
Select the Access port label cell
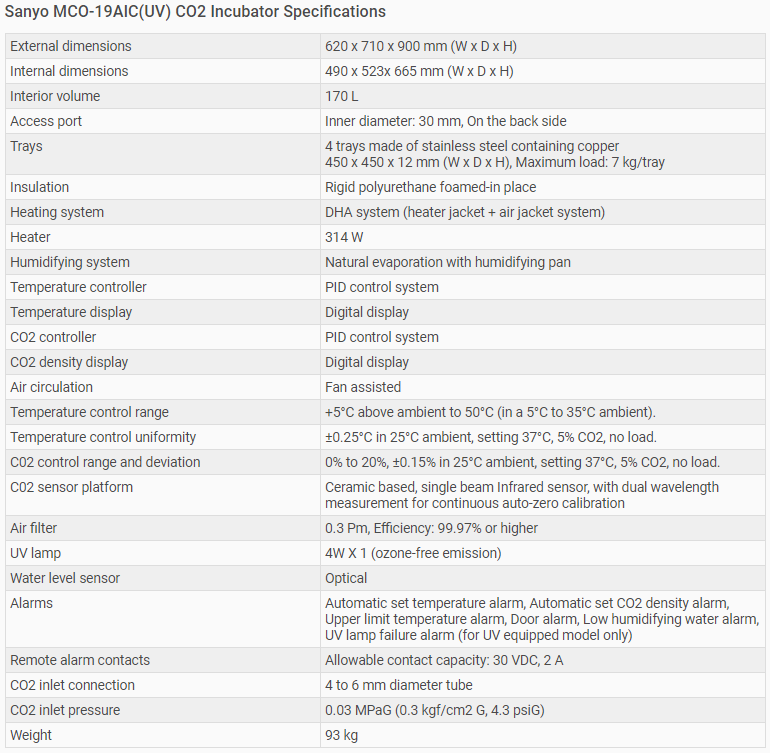pyautogui.click(x=46, y=121)
